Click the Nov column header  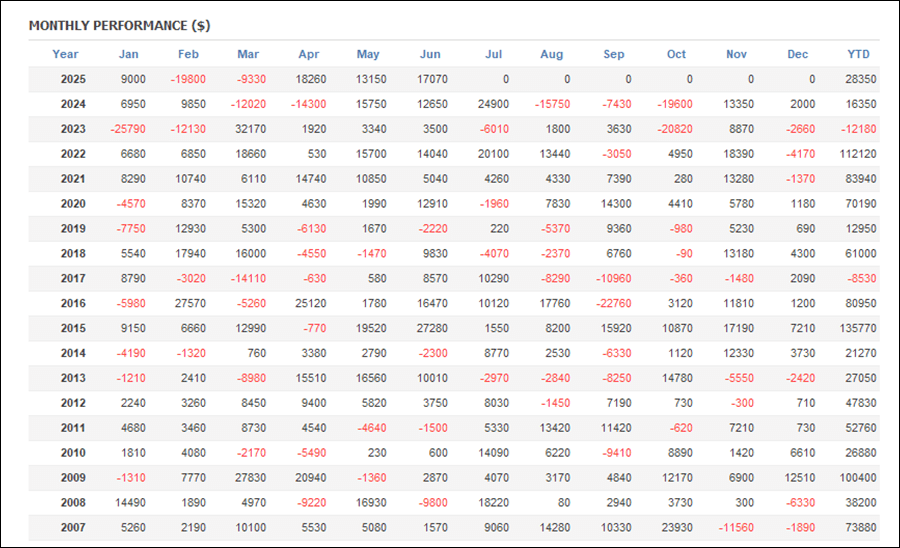736,54
